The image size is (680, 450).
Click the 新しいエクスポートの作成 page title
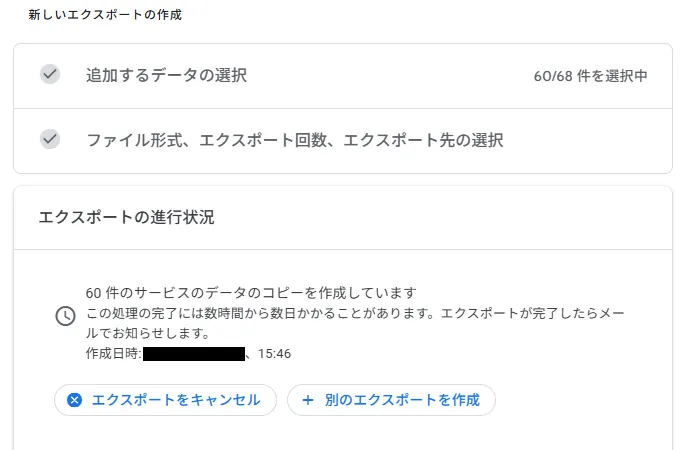105,15
